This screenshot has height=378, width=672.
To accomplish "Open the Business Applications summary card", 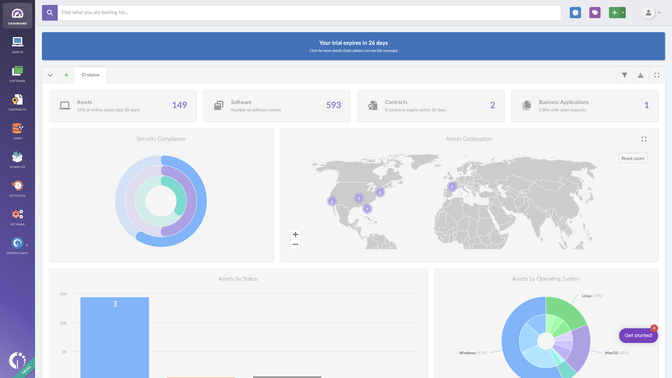I will pyautogui.click(x=585, y=105).
